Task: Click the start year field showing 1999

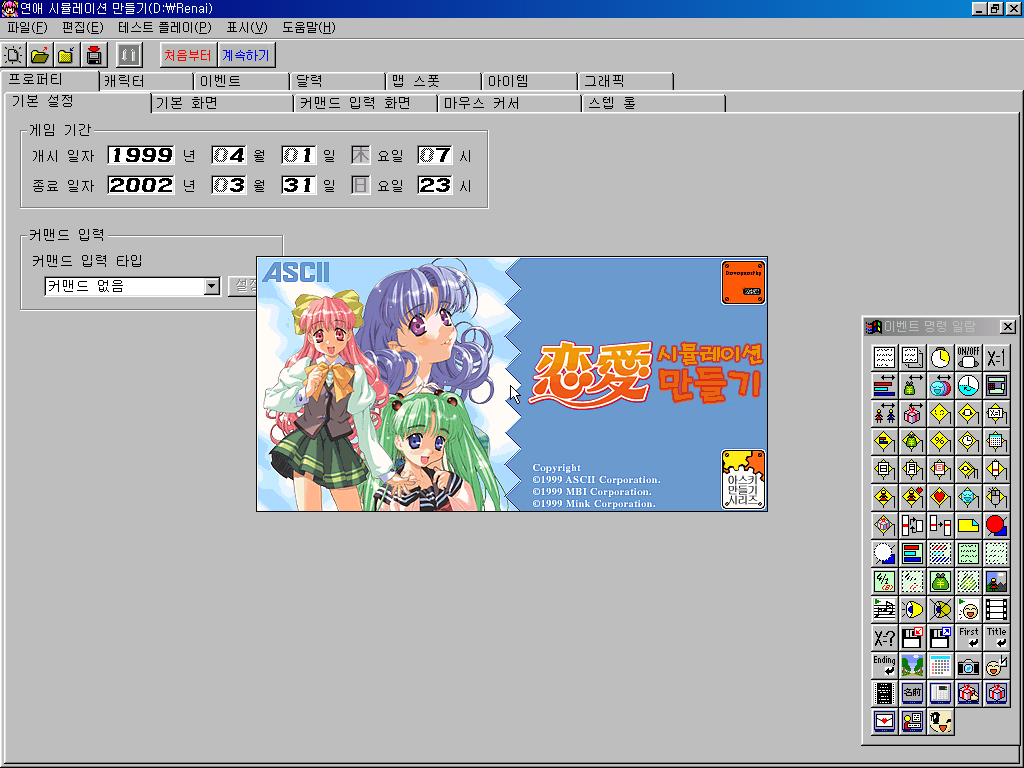Action: pyautogui.click(x=141, y=155)
